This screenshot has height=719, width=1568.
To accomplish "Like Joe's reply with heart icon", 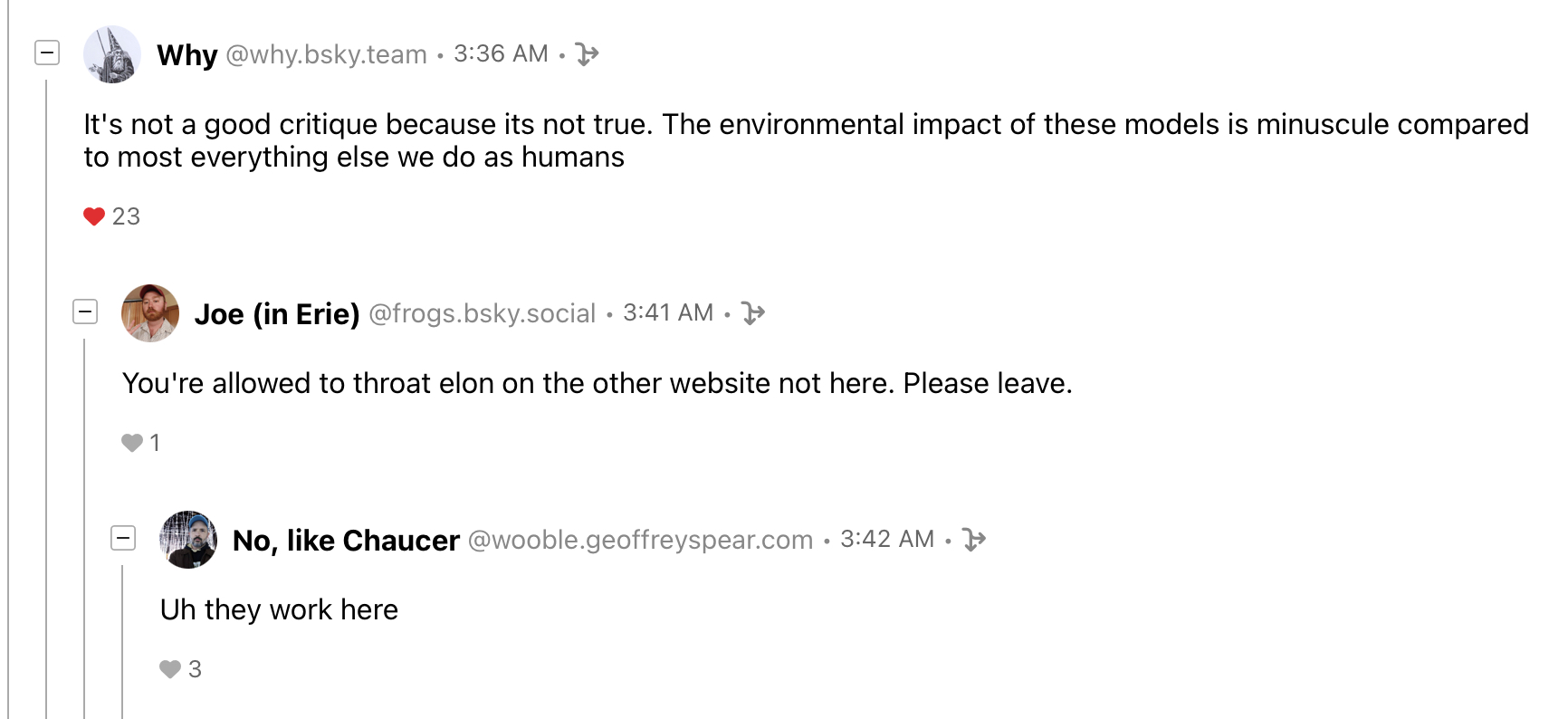I will 132,443.
